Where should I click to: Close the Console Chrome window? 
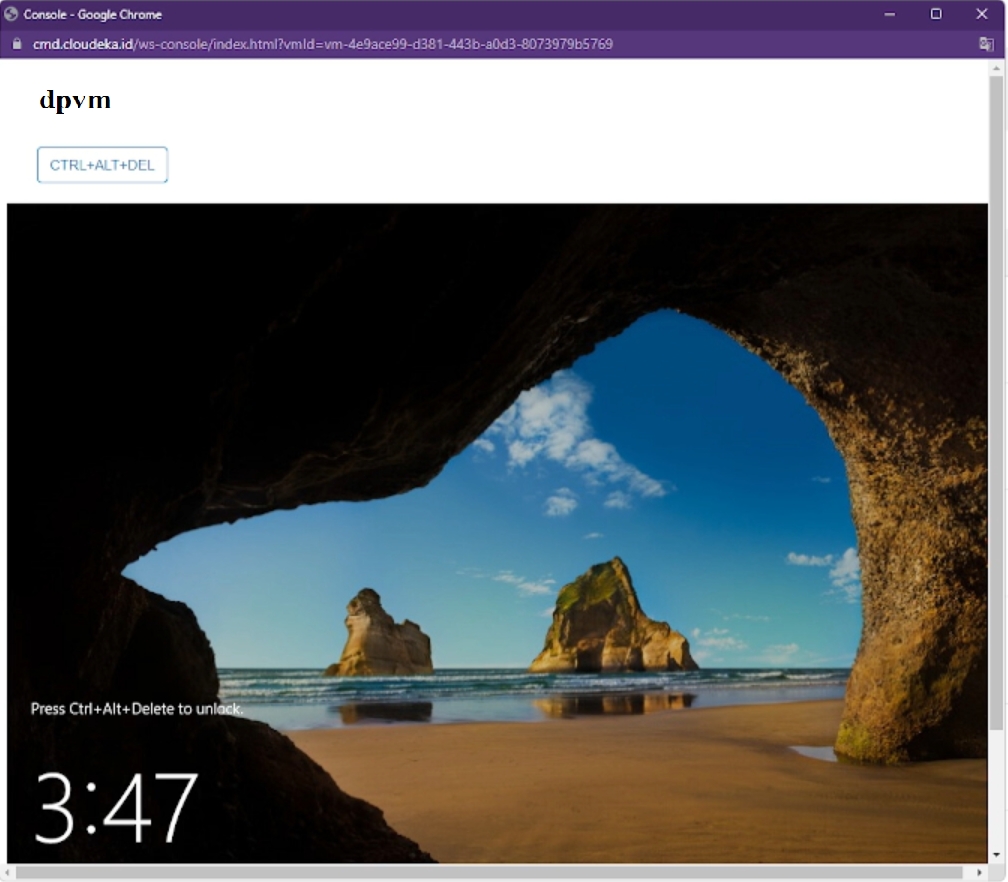(981, 14)
